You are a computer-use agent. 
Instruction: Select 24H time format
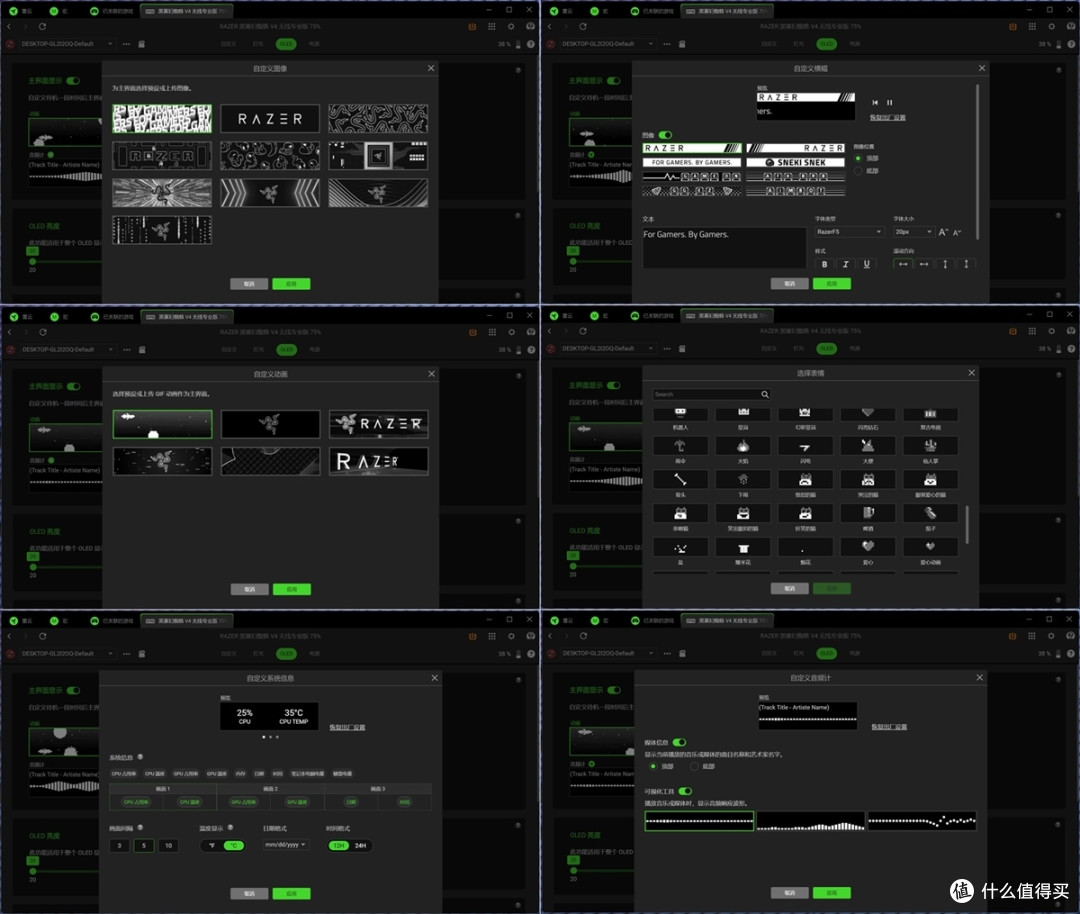point(361,846)
